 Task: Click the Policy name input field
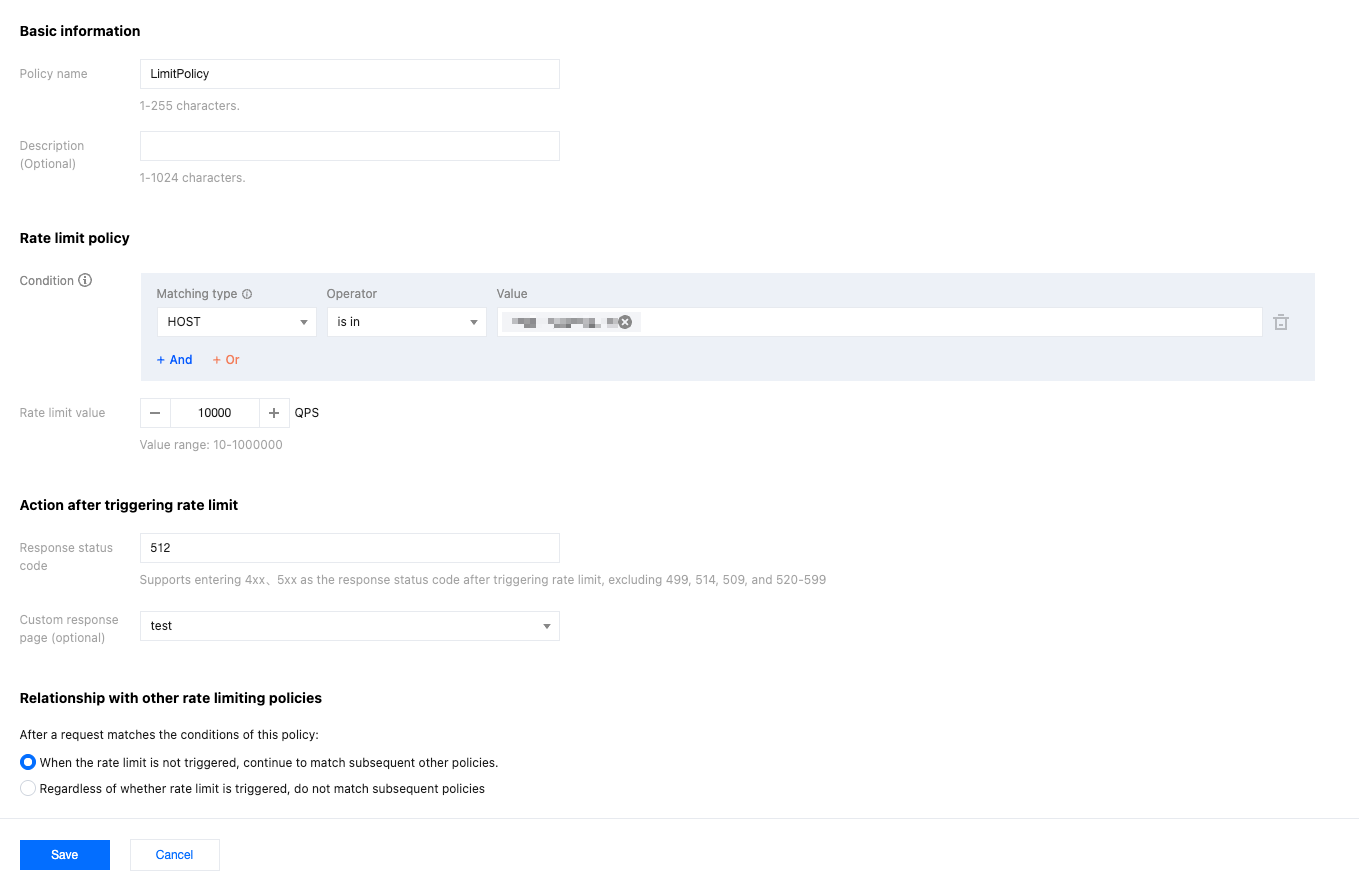pos(349,74)
